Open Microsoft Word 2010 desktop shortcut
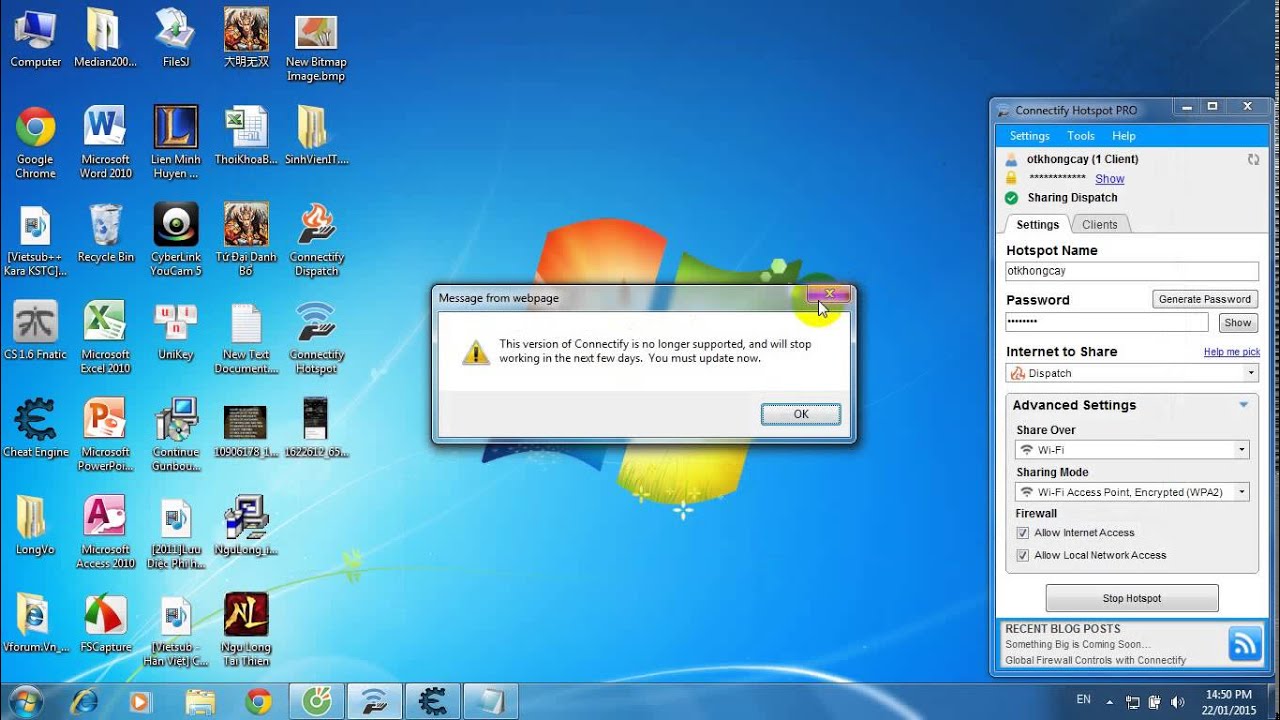Viewport: 1280px width, 720px height. pyautogui.click(x=106, y=142)
